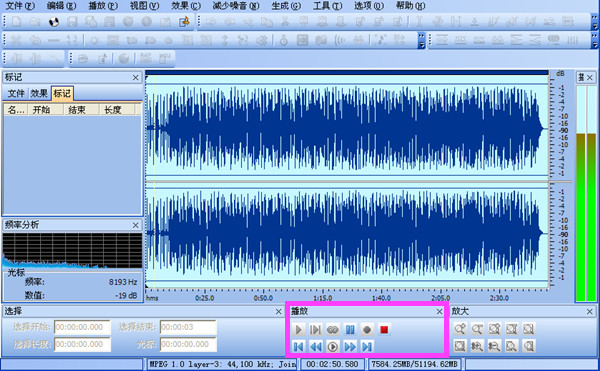Toggle the loop playback button
Image resolution: width=600 pixels, height=371 pixels.
(333, 329)
